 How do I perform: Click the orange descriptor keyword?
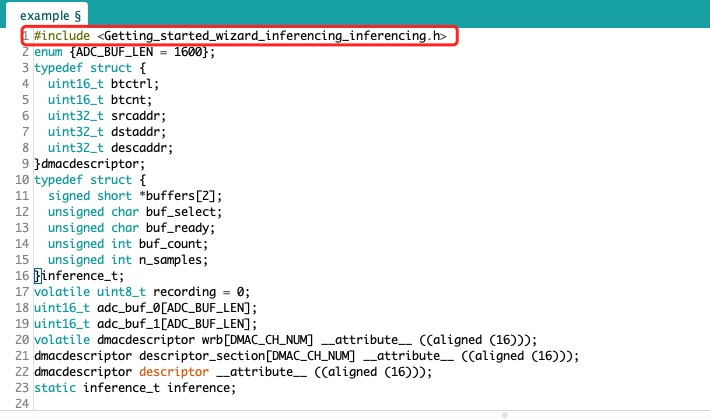pyautogui.click(x=174, y=372)
